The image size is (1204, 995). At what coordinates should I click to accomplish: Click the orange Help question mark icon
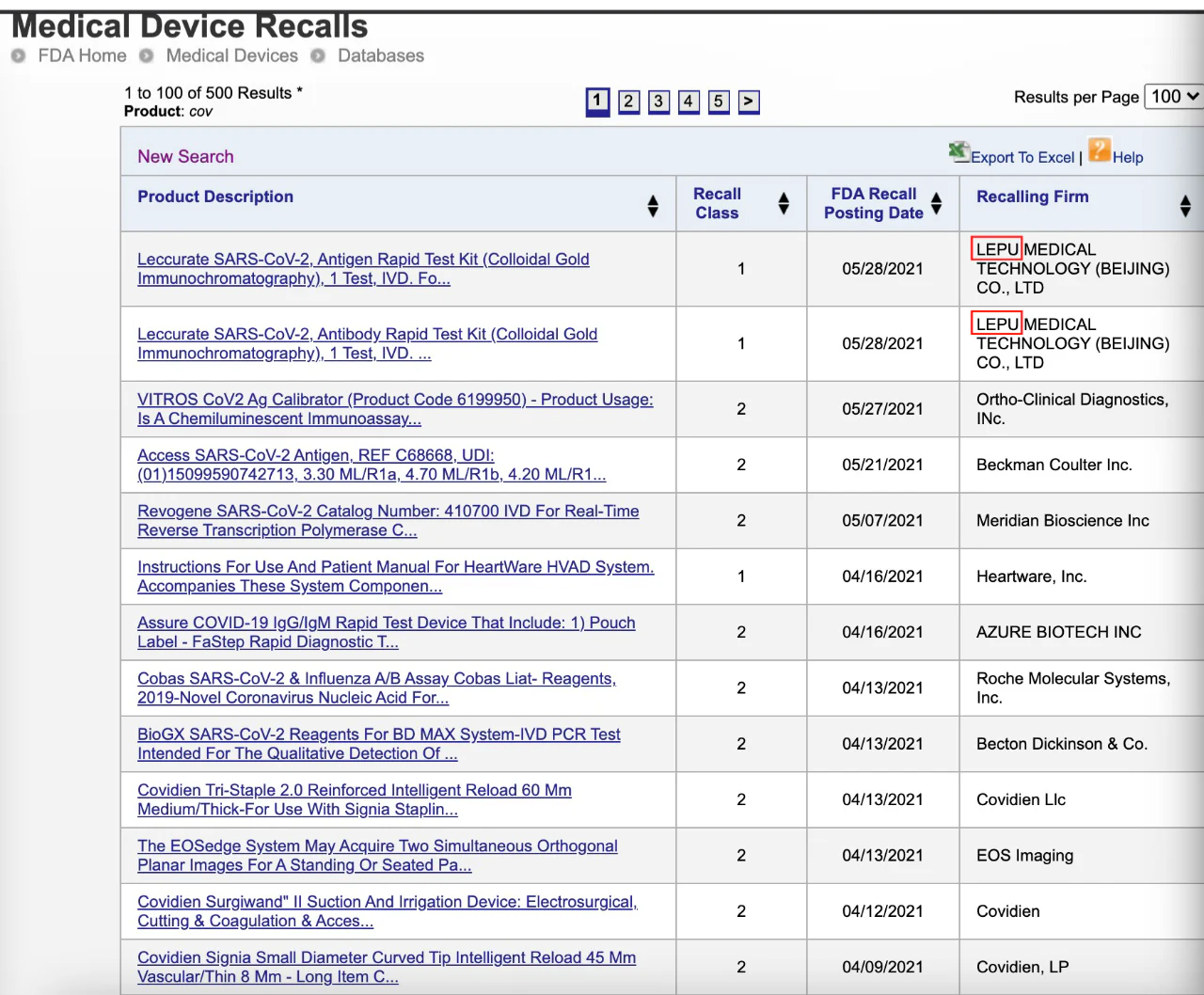pyautogui.click(x=1100, y=150)
